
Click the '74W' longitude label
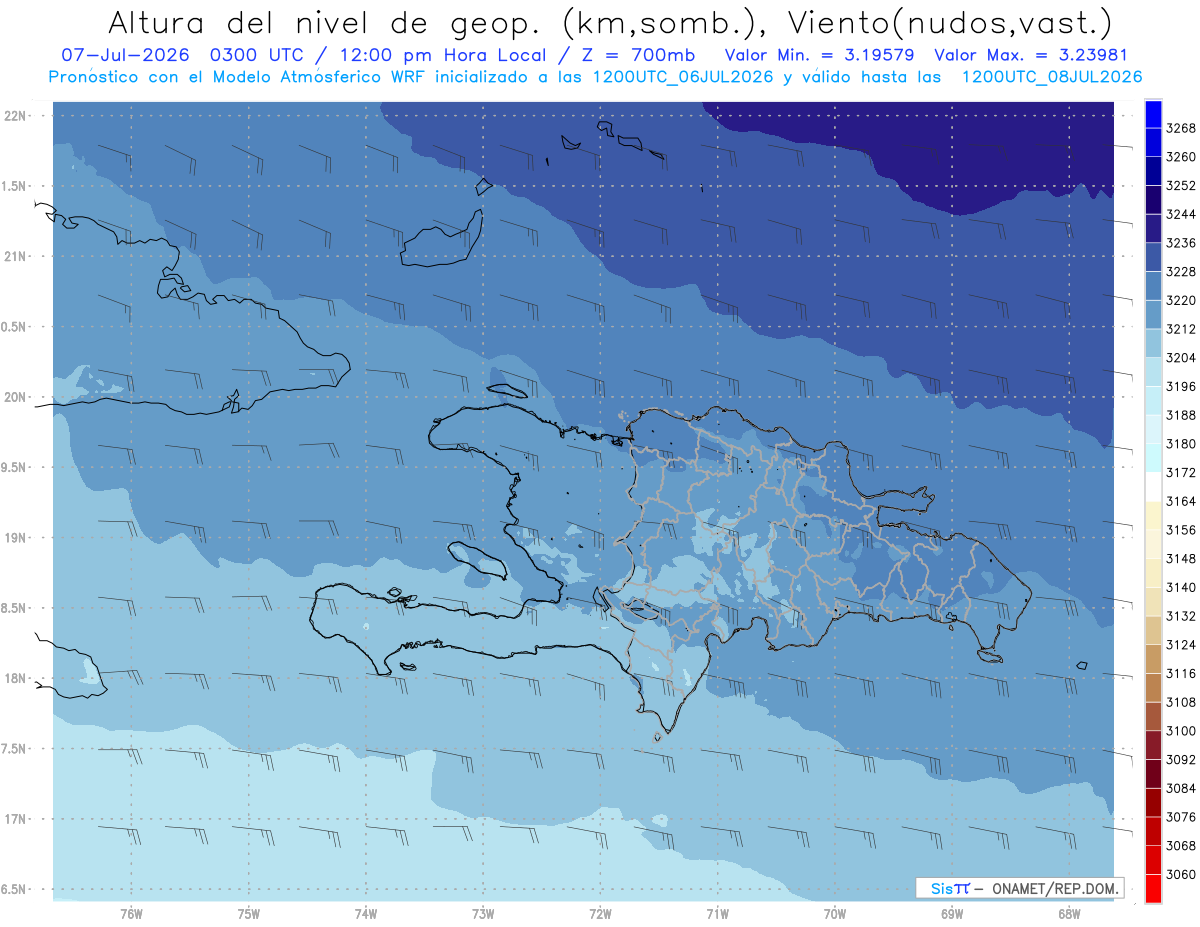pyautogui.click(x=366, y=914)
